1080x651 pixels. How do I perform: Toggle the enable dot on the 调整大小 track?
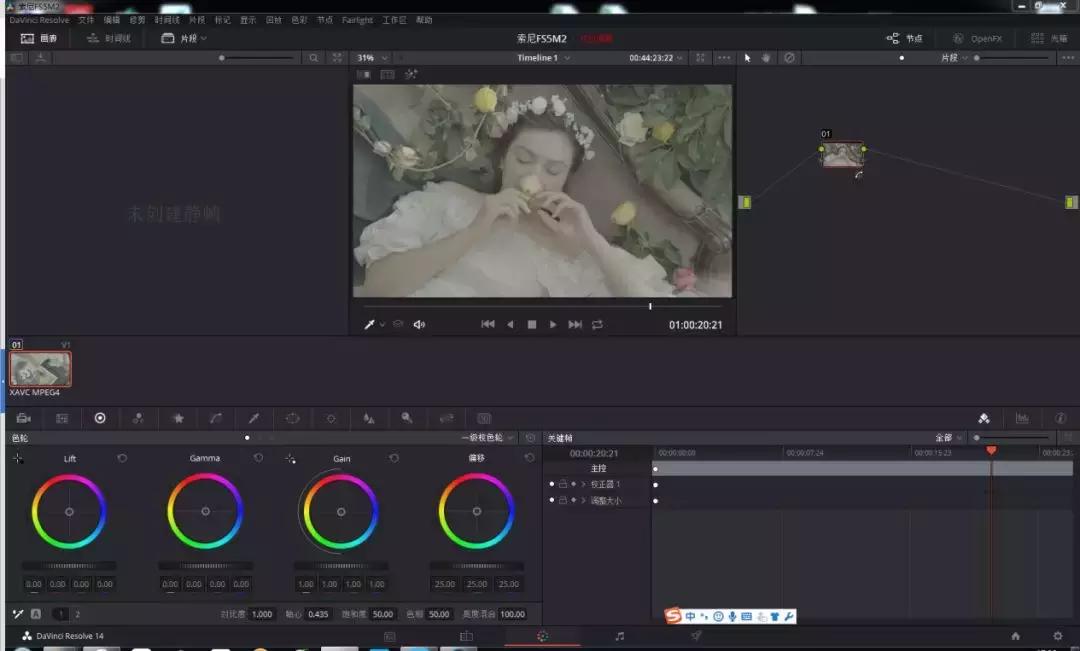[551, 500]
